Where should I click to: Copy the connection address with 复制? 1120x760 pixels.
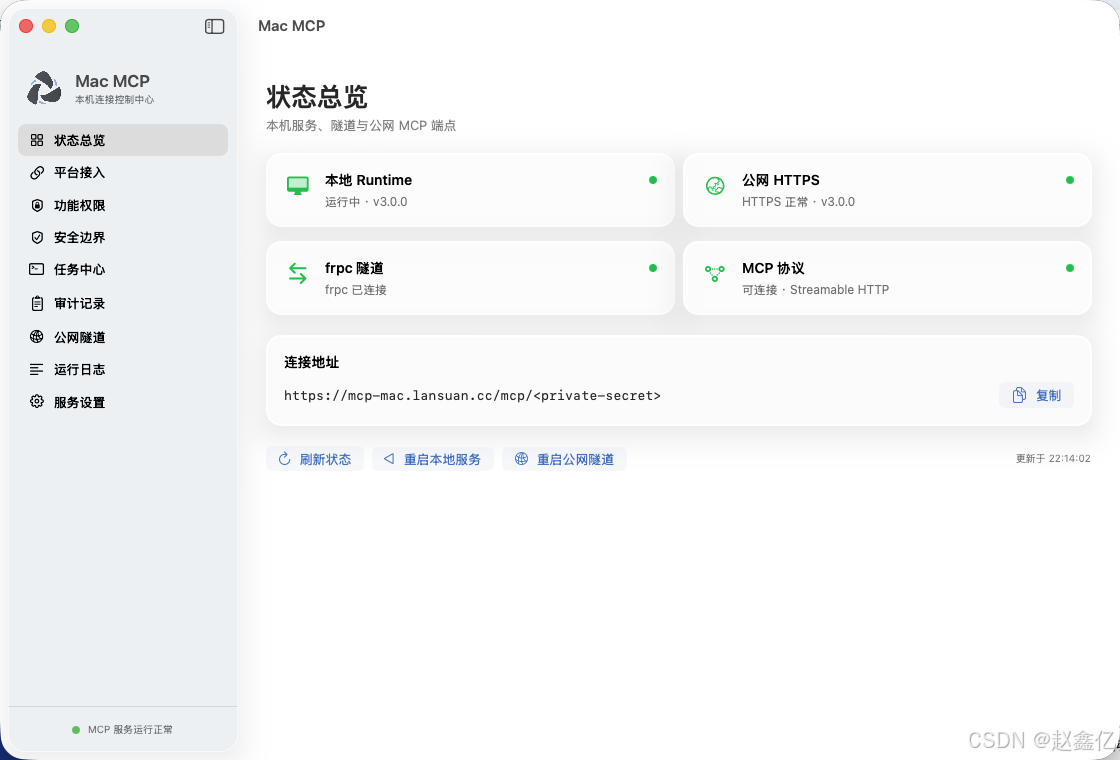pyautogui.click(x=1036, y=395)
